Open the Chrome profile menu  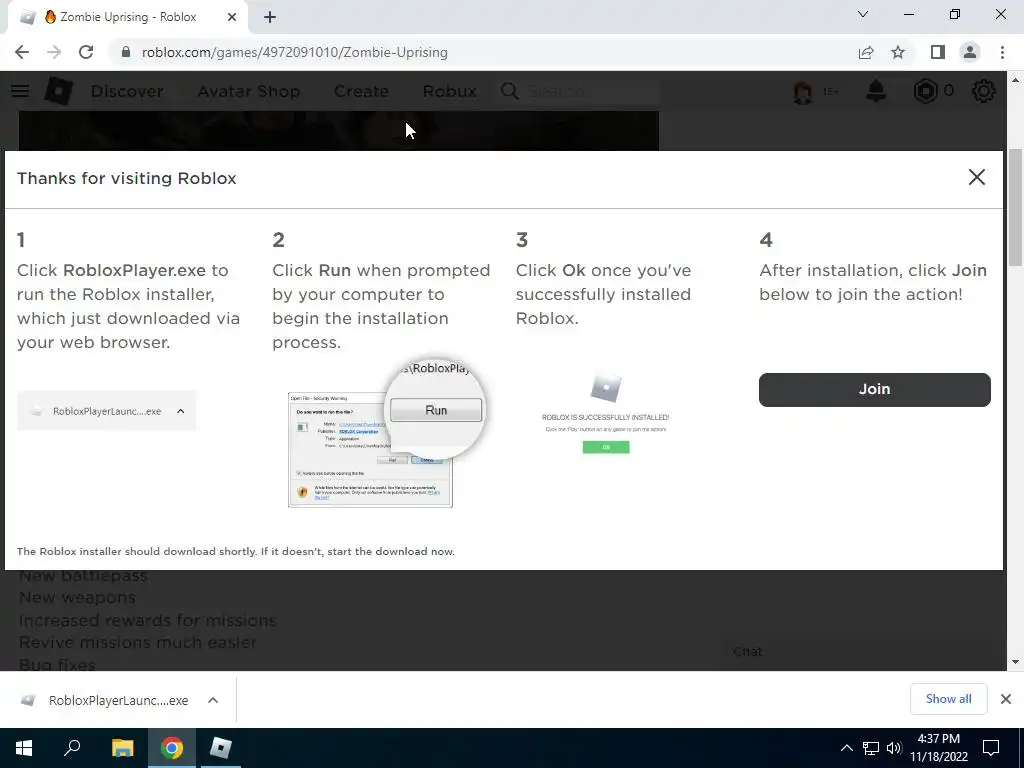[970, 52]
